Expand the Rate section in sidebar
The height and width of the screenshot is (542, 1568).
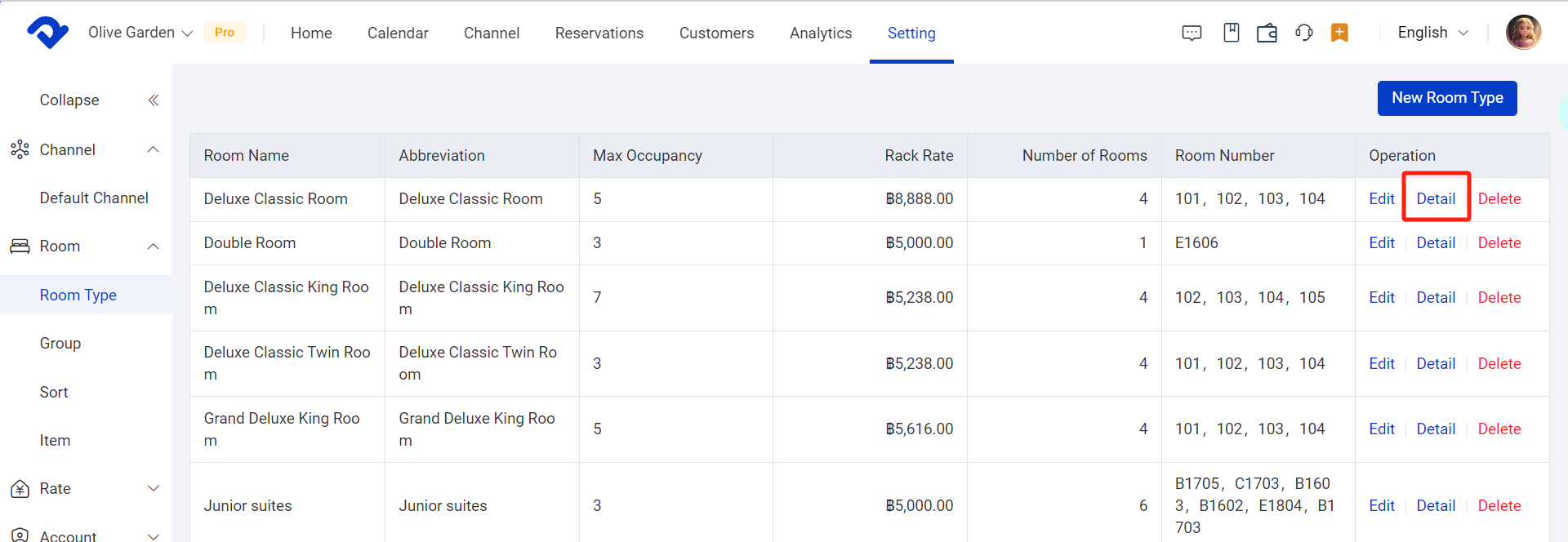(153, 488)
